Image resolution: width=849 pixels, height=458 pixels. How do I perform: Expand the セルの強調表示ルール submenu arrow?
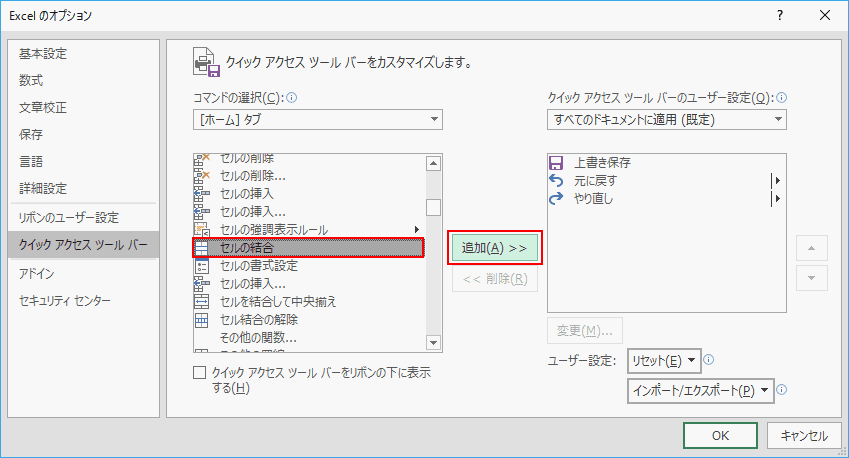pos(417,230)
